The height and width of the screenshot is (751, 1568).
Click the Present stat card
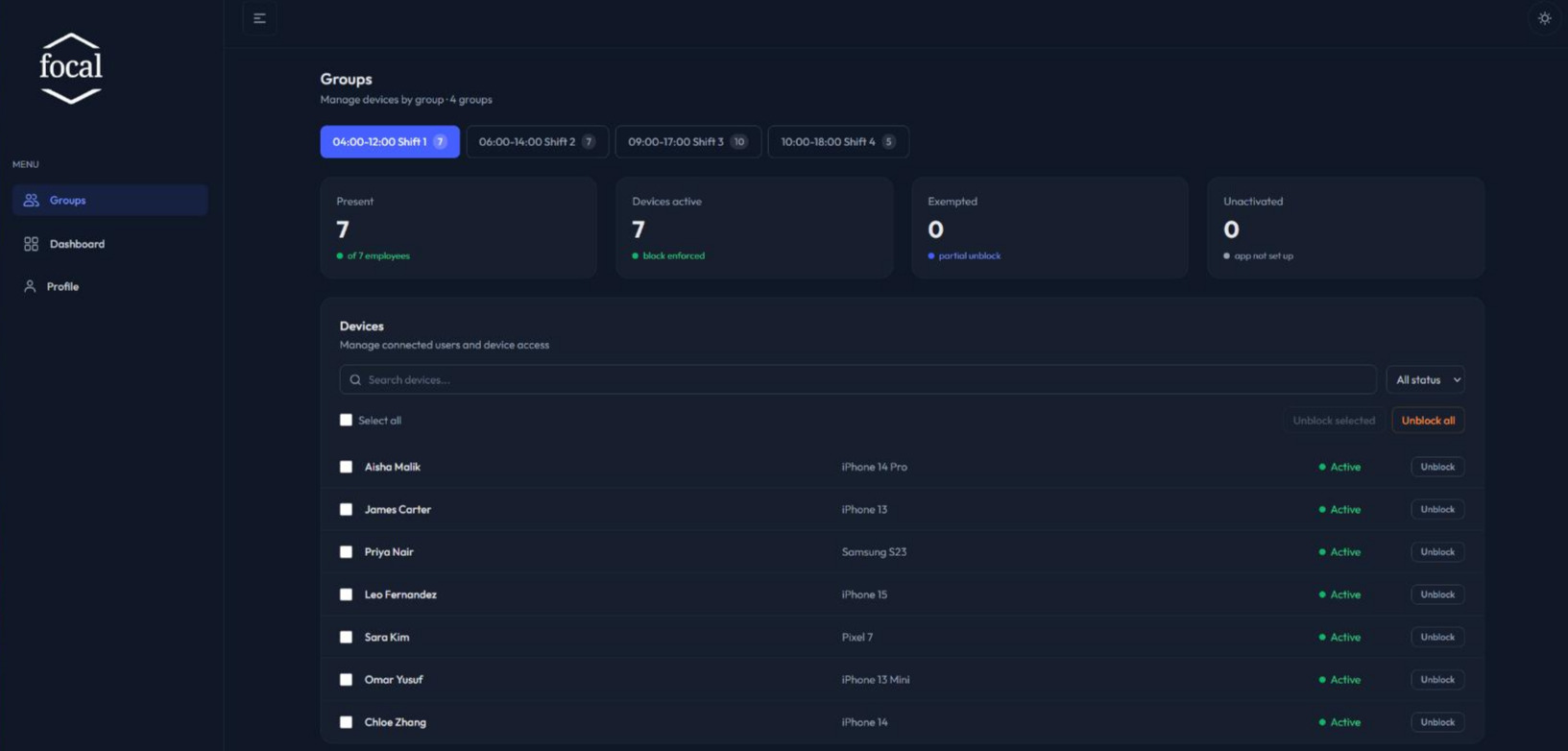tap(459, 228)
